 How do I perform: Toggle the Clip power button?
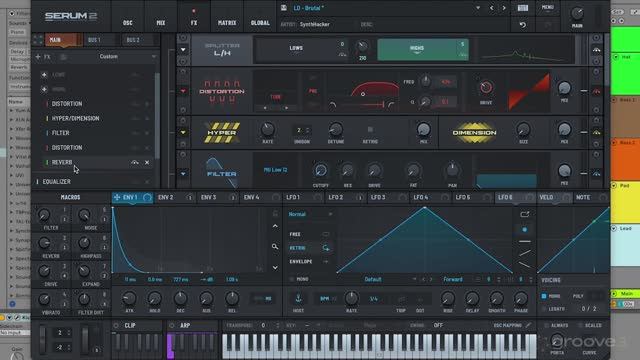pyautogui.click(x=116, y=326)
